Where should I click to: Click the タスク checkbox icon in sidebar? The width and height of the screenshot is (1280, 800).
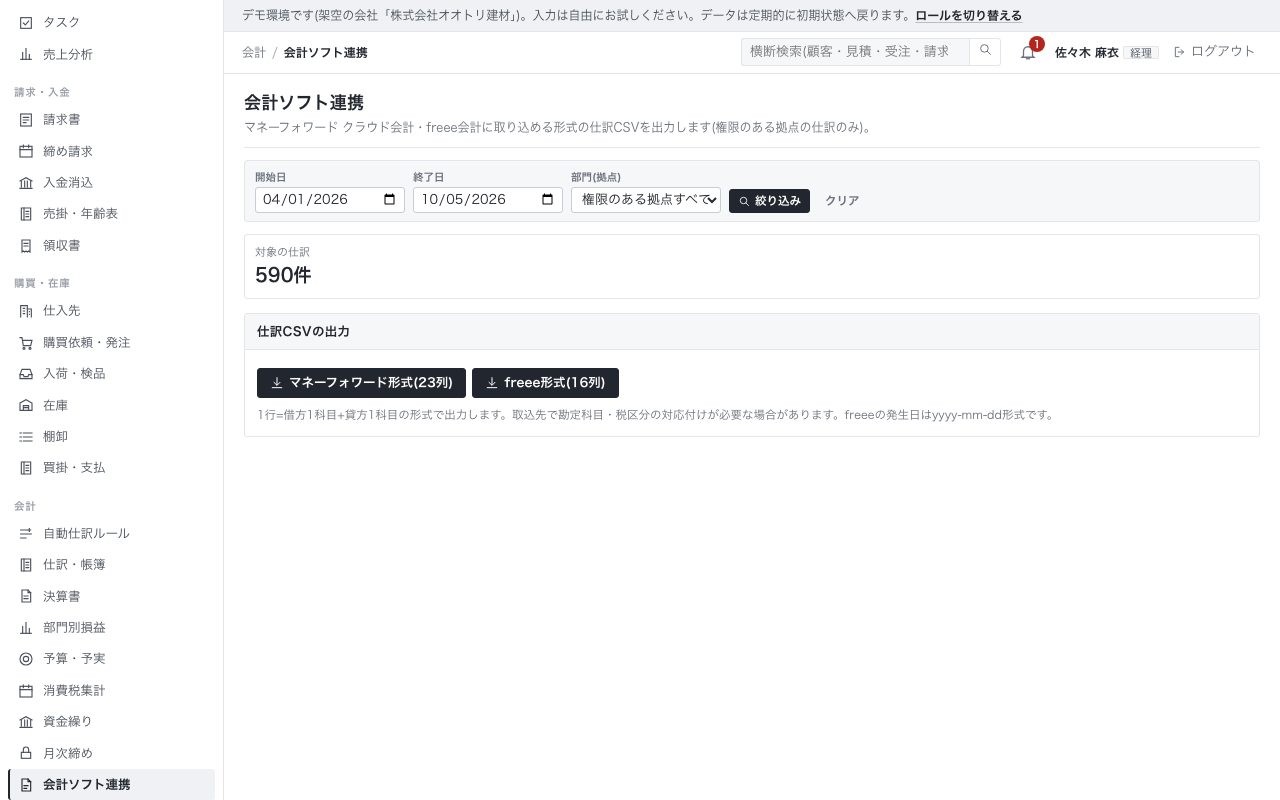[x=26, y=22]
